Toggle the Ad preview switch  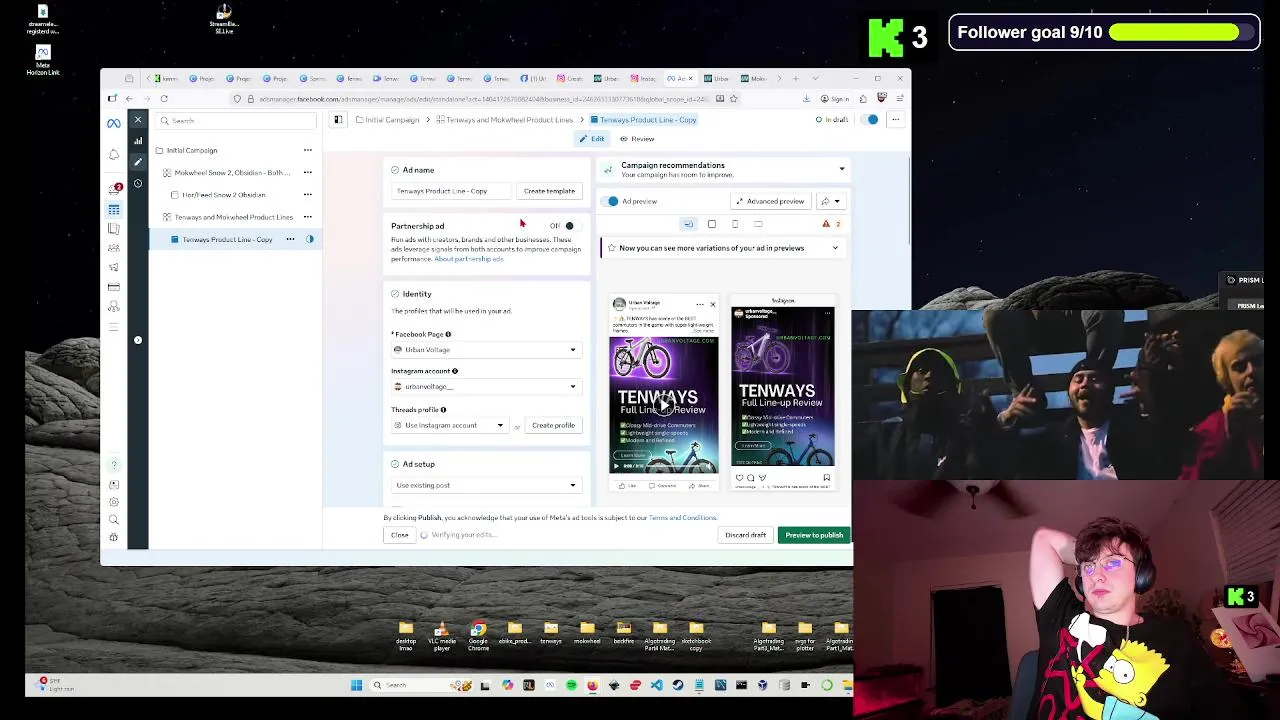coord(612,201)
